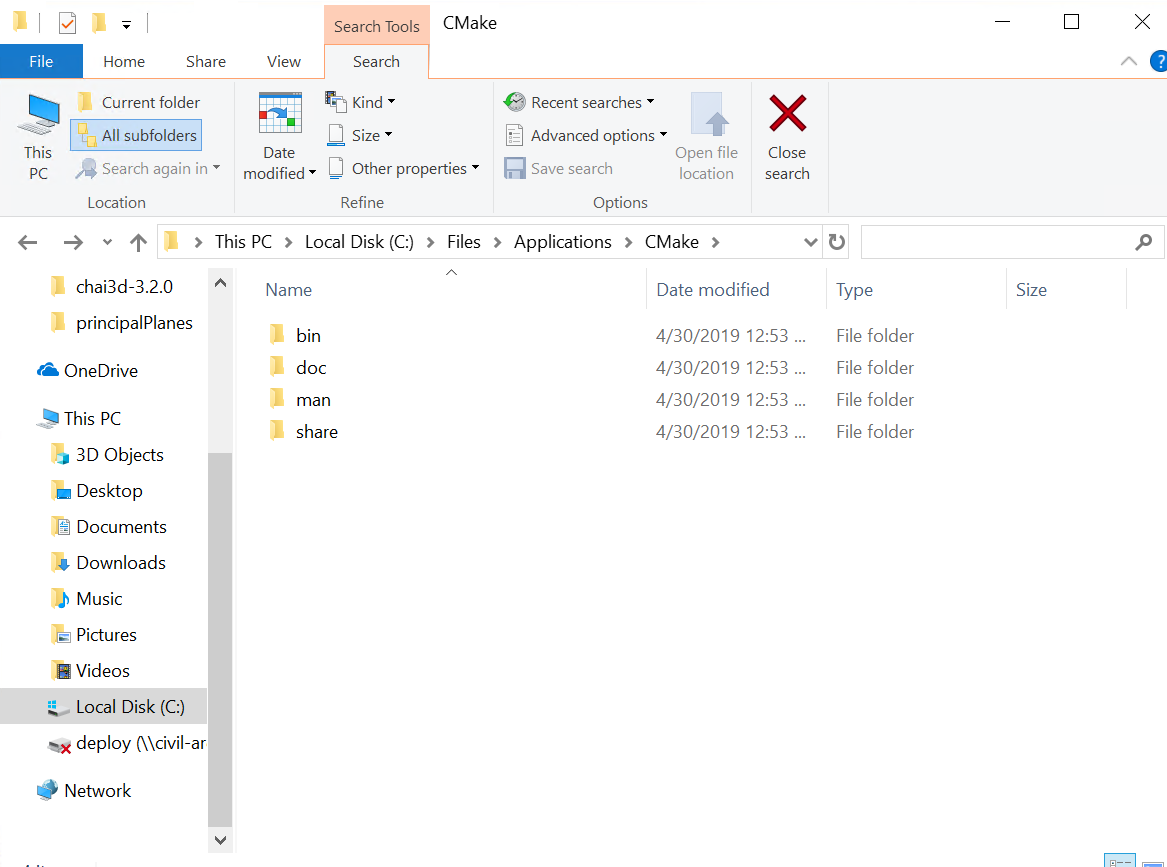Click Applications in the address breadcrumb

562,242
